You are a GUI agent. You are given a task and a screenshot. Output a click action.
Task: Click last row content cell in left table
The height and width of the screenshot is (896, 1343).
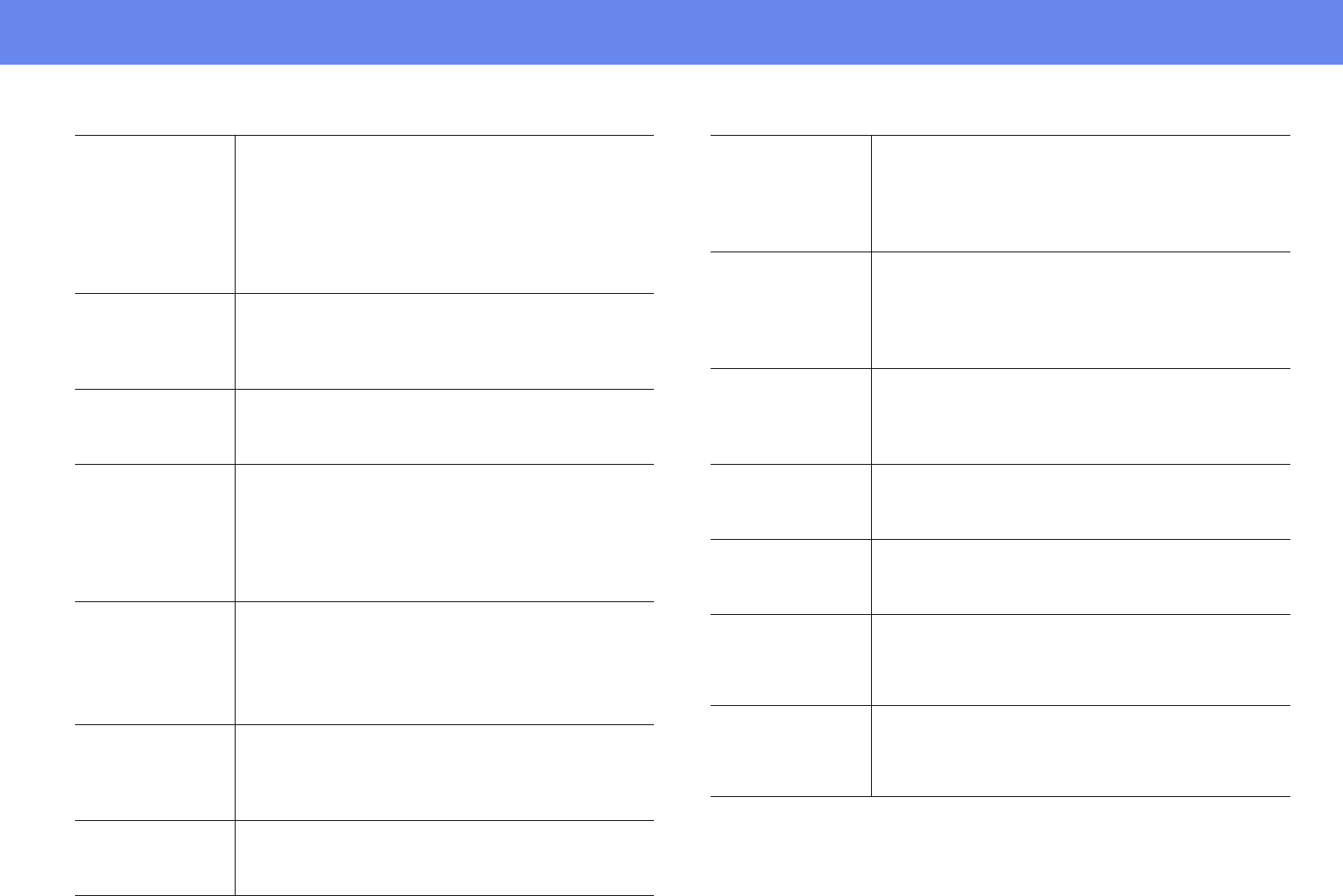[x=444, y=858]
